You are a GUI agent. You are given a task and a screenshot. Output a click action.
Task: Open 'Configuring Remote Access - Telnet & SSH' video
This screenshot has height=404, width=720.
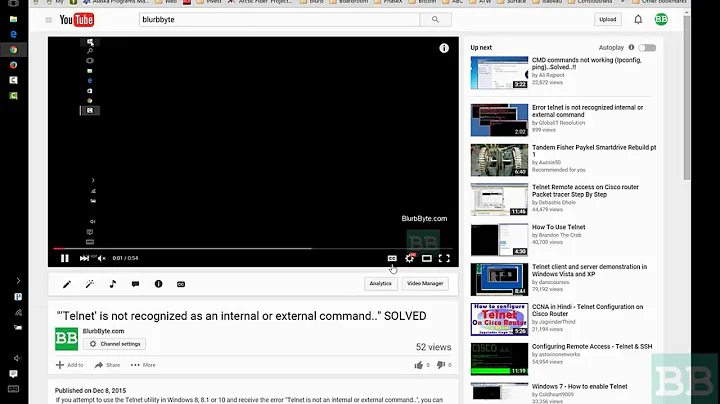click(x=592, y=347)
